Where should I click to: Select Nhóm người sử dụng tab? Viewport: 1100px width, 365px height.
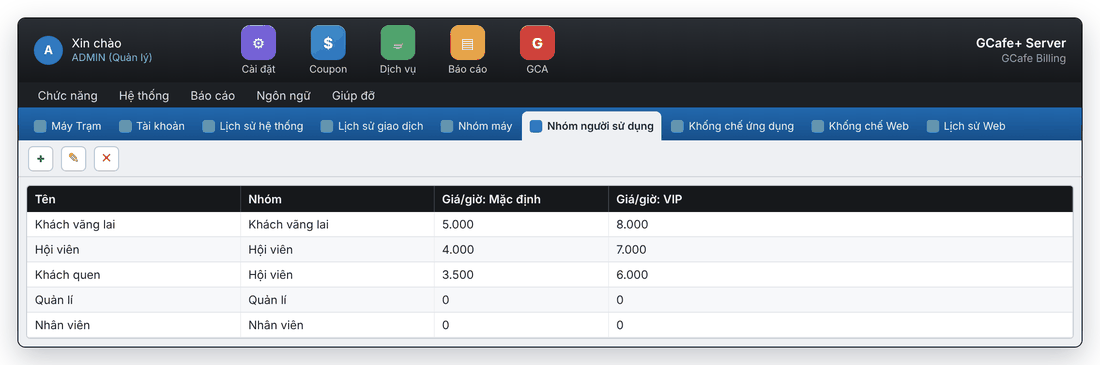point(591,126)
